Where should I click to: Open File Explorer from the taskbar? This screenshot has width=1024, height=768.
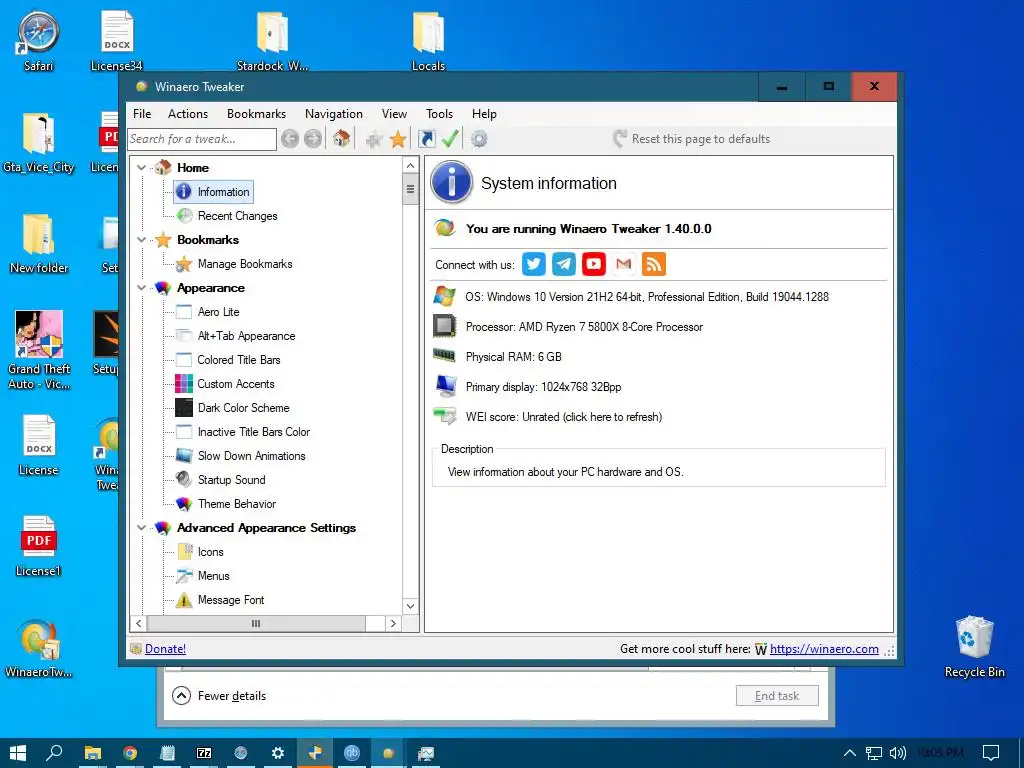pyautogui.click(x=93, y=753)
